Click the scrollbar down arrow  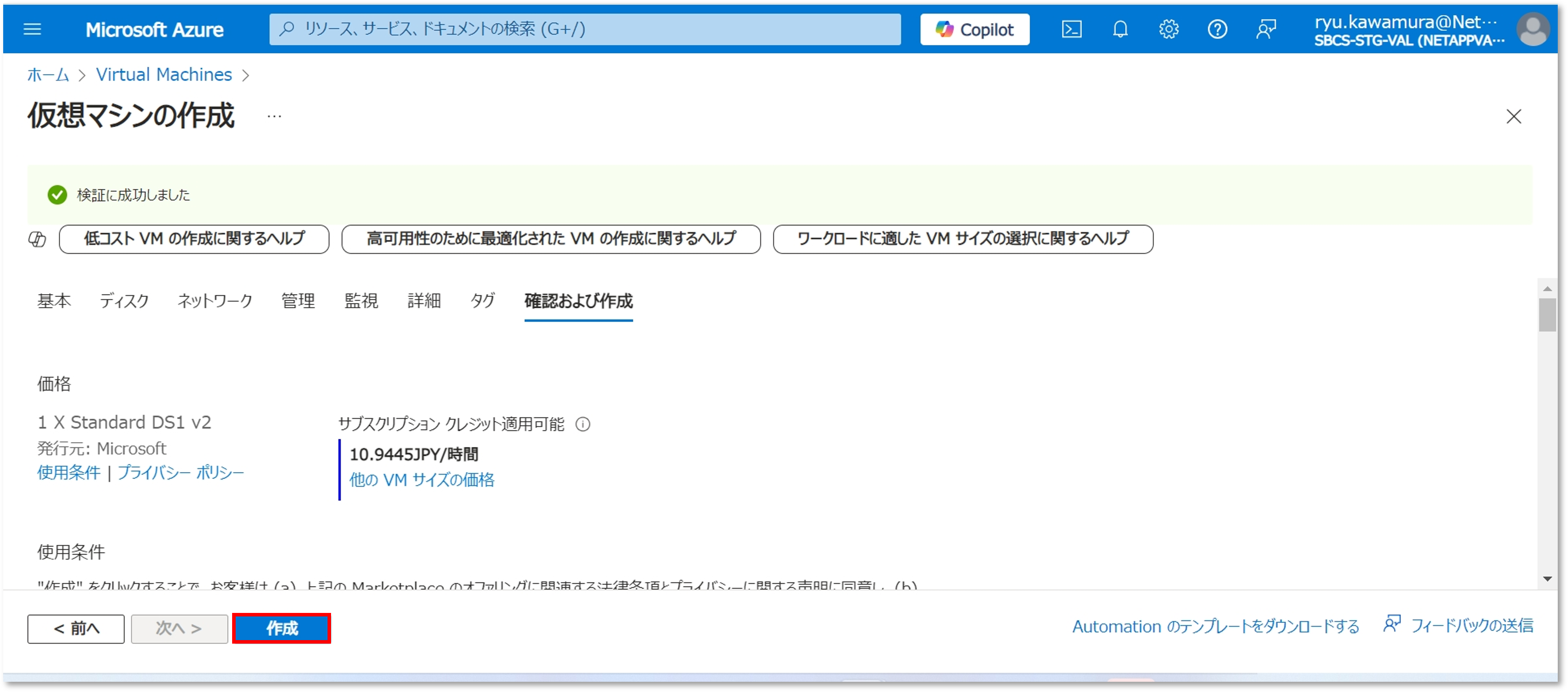1547,579
